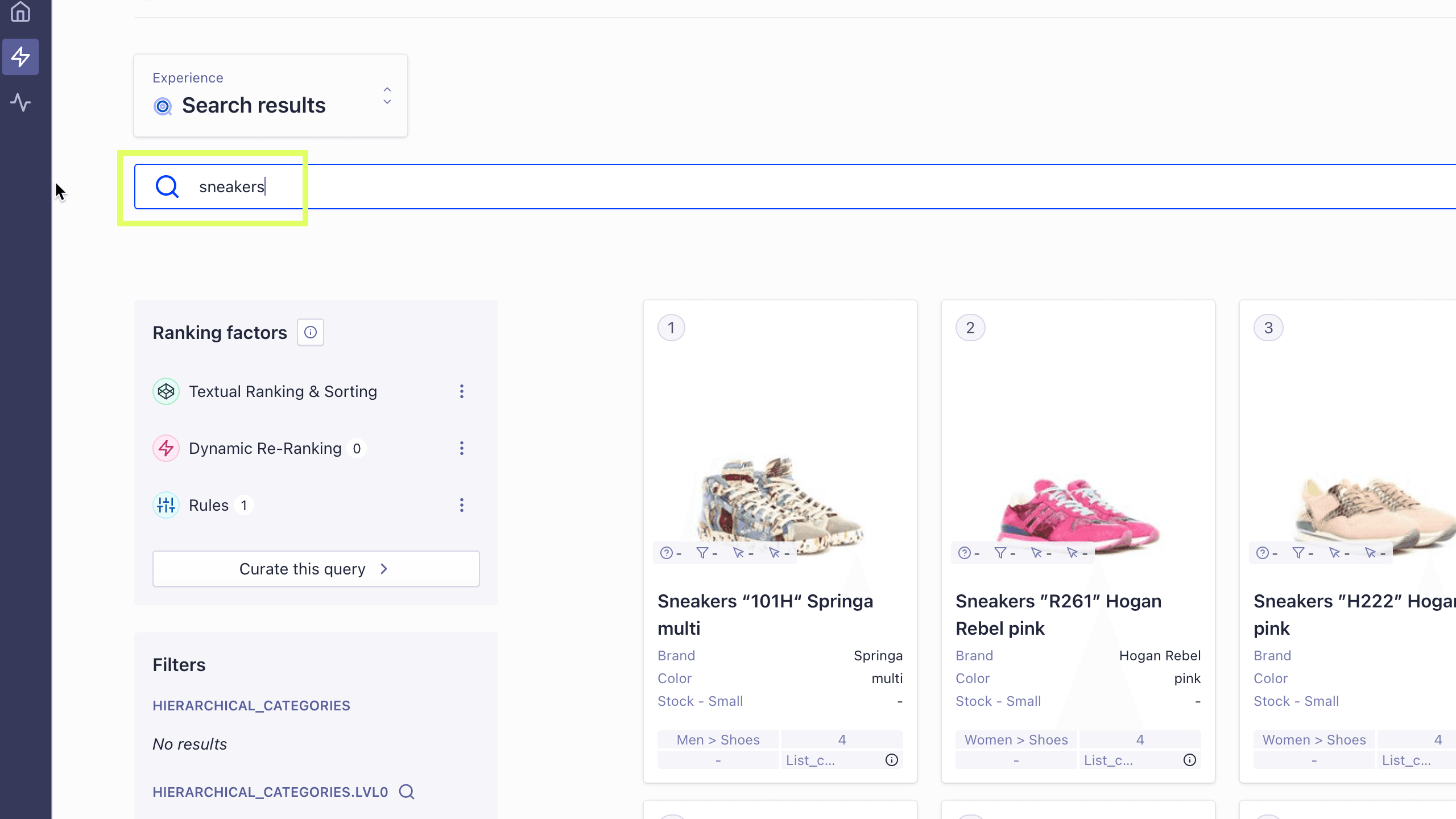The height and width of the screenshot is (819, 1456).
Task: Click the Dynamic Re-Ranking bolt icon
Action: (166, 448)
